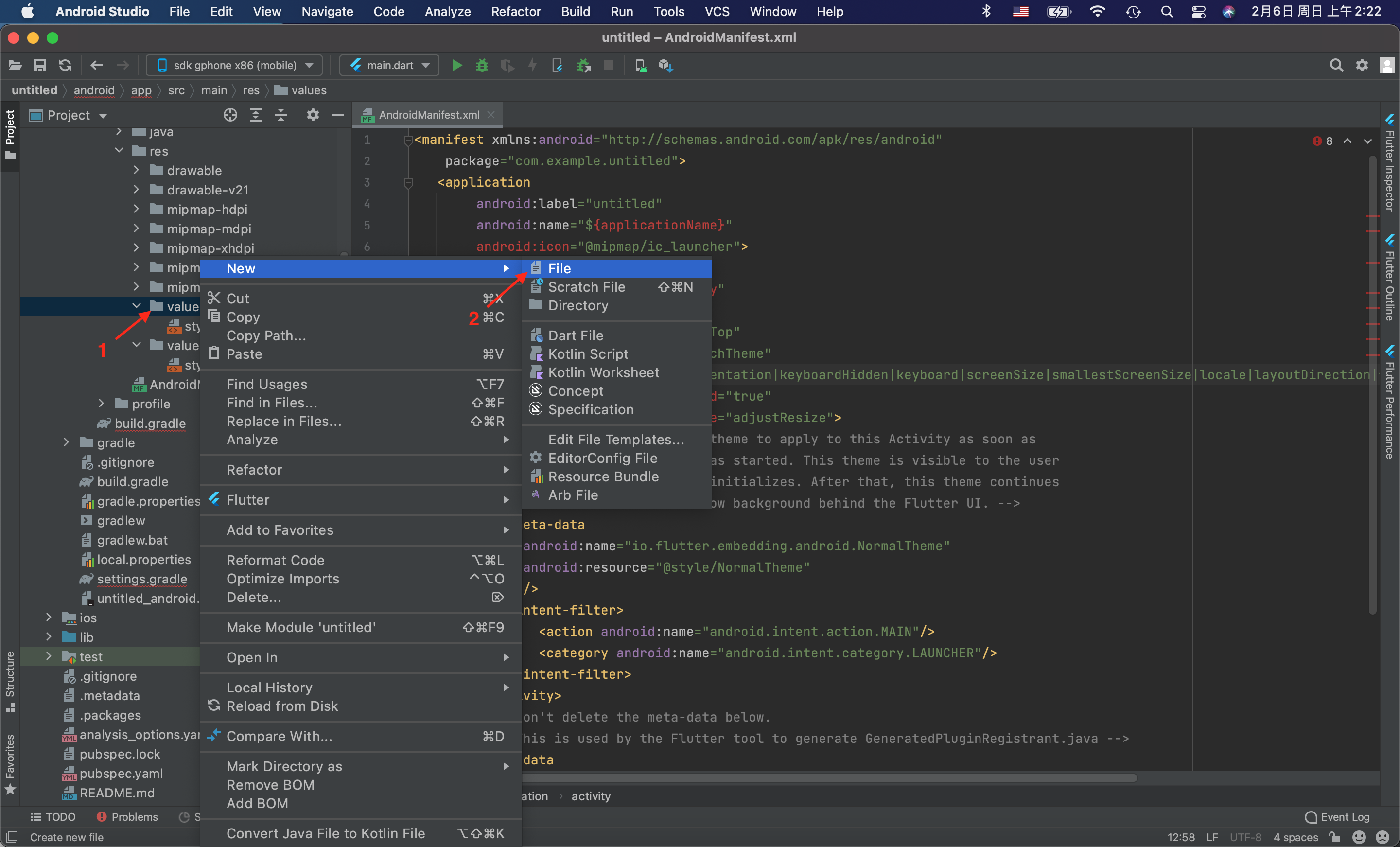Open the Flutter submenu in the context menu
The image size is (1400, 847).
pos(361,500)
